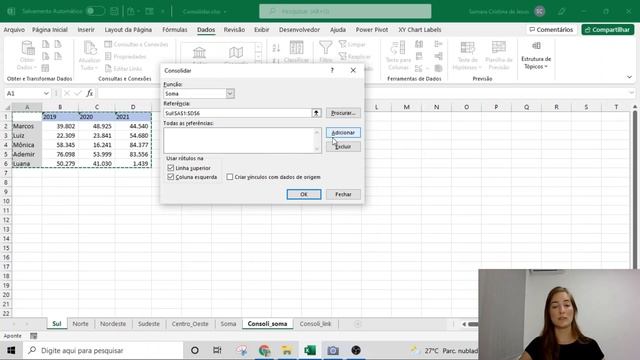This screenshot has height=360, width=640.
Task: Click the Windows Start button
Action: 11,350
